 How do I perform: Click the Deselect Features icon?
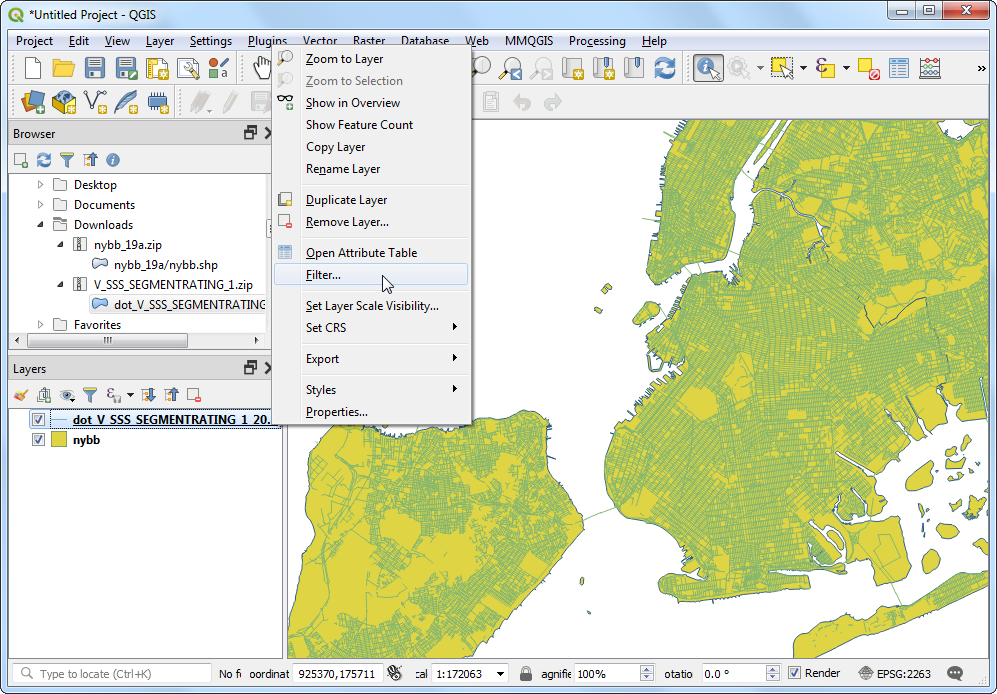click(867, 68)
